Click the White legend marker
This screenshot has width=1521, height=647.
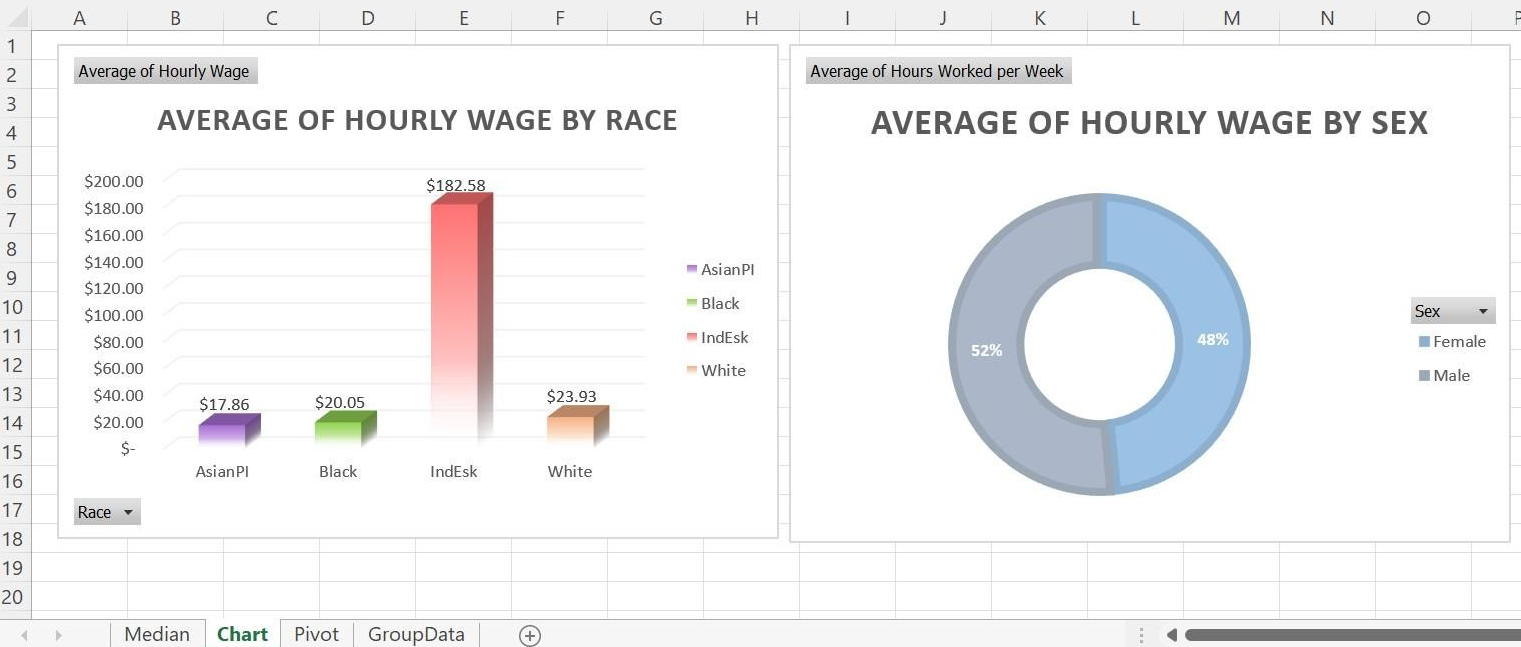tap(689, 369)
